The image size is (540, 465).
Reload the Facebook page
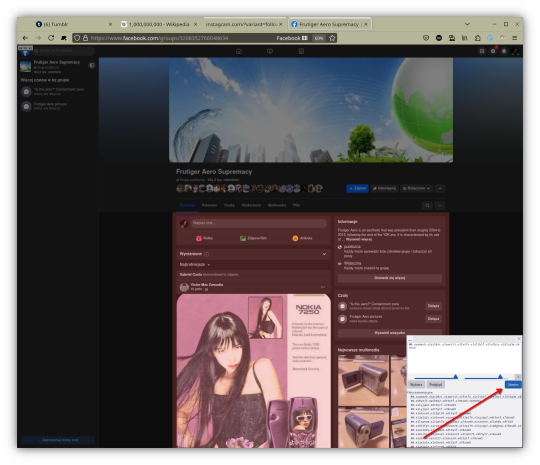tap(51, 38)
